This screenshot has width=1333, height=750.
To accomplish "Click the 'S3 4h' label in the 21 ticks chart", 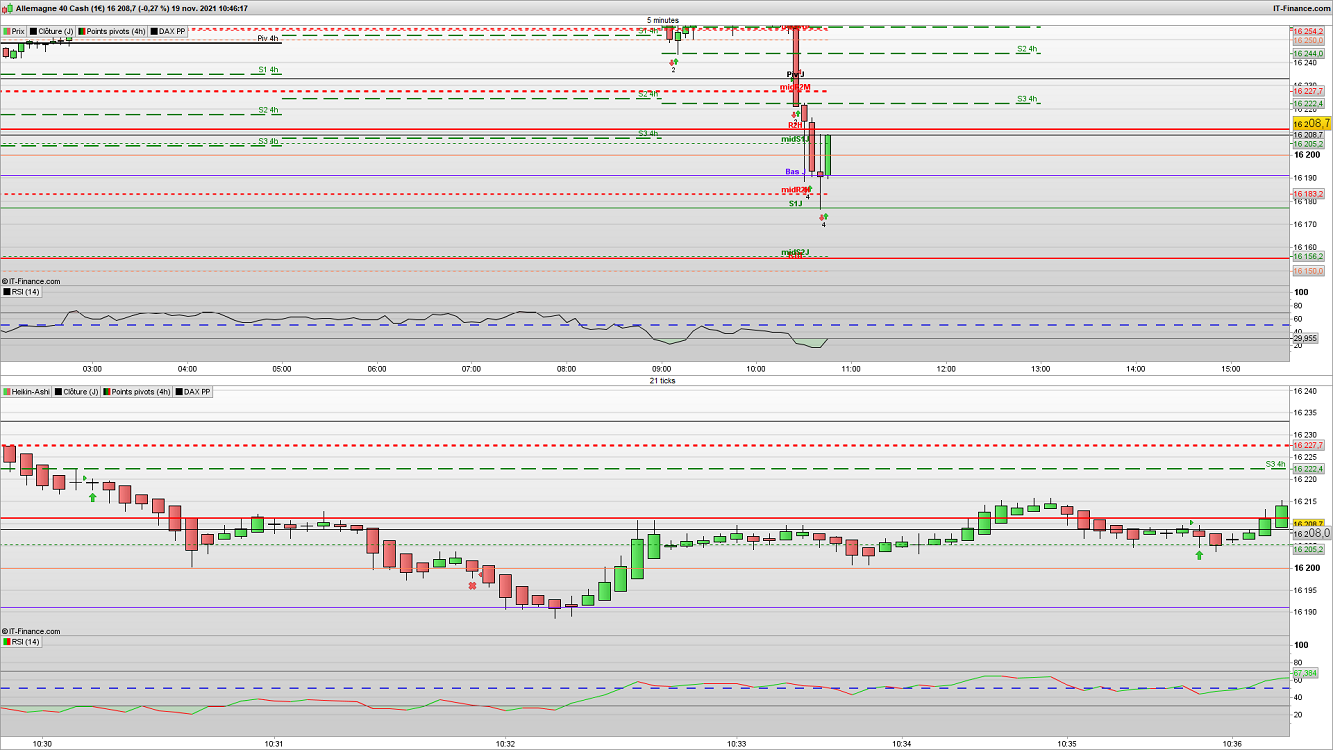I will point(1275,464).
